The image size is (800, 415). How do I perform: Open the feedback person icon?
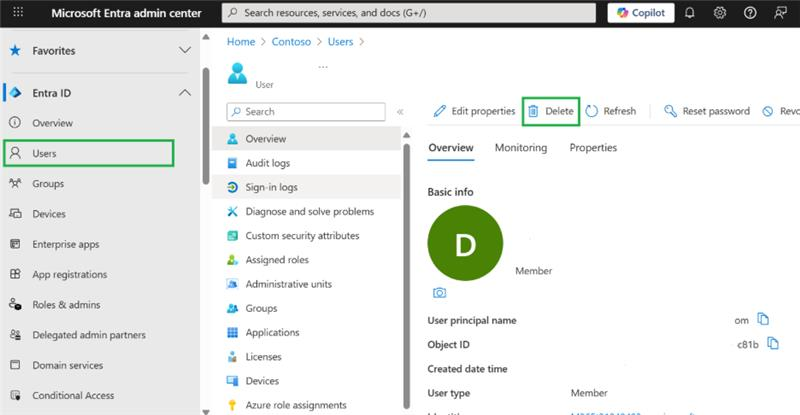[x=780, y=13]
